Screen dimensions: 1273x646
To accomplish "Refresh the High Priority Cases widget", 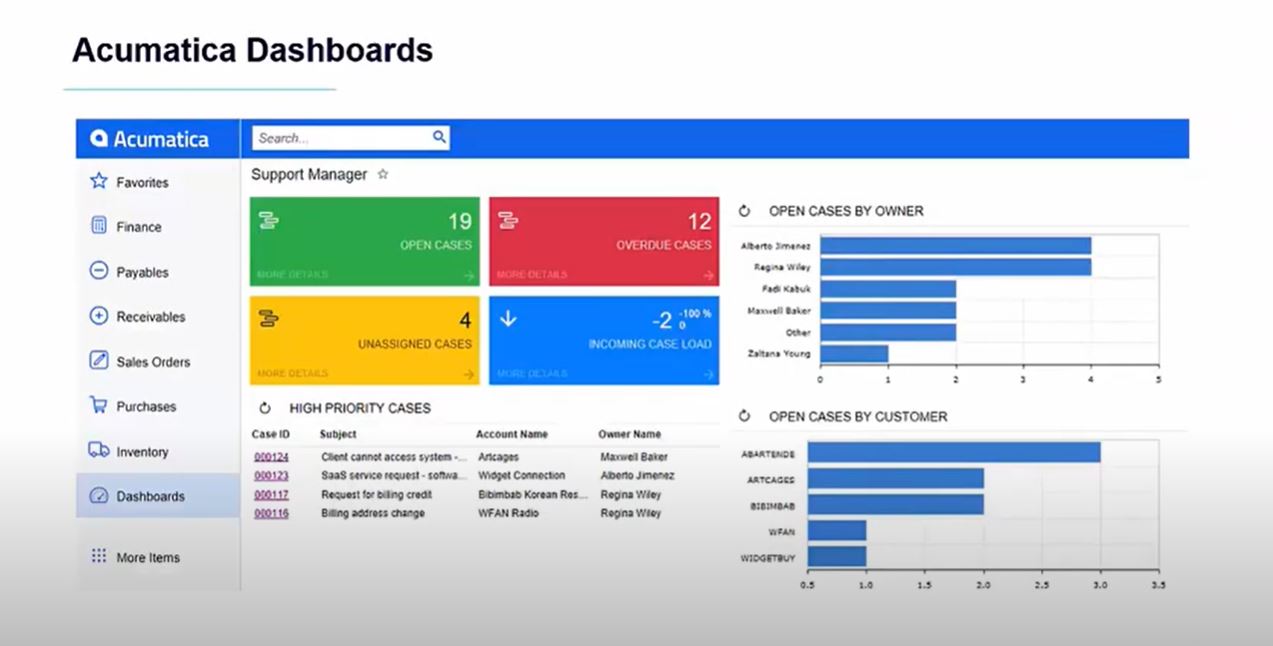I will click(265, 408).
